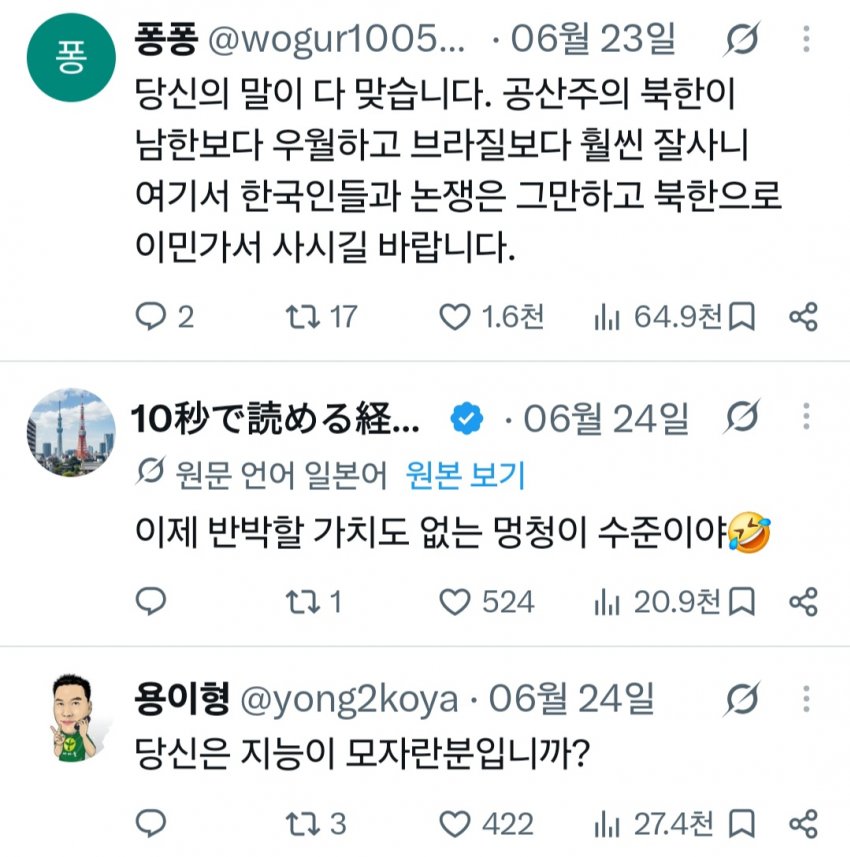
Task: Share the yong2koya post
Action: (x=803, y=824)
